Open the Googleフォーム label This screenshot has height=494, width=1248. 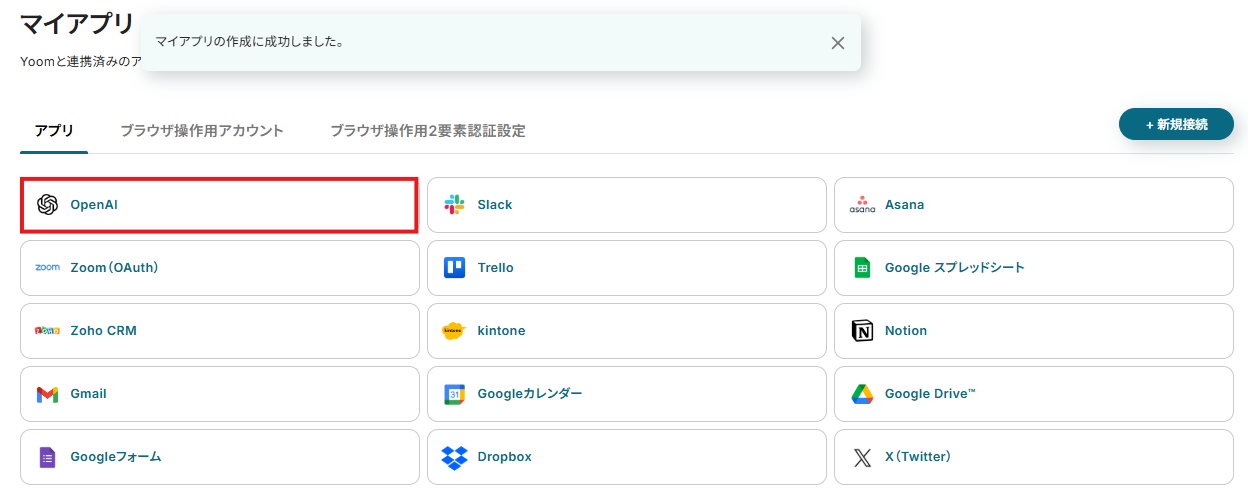tap(116, 457)
